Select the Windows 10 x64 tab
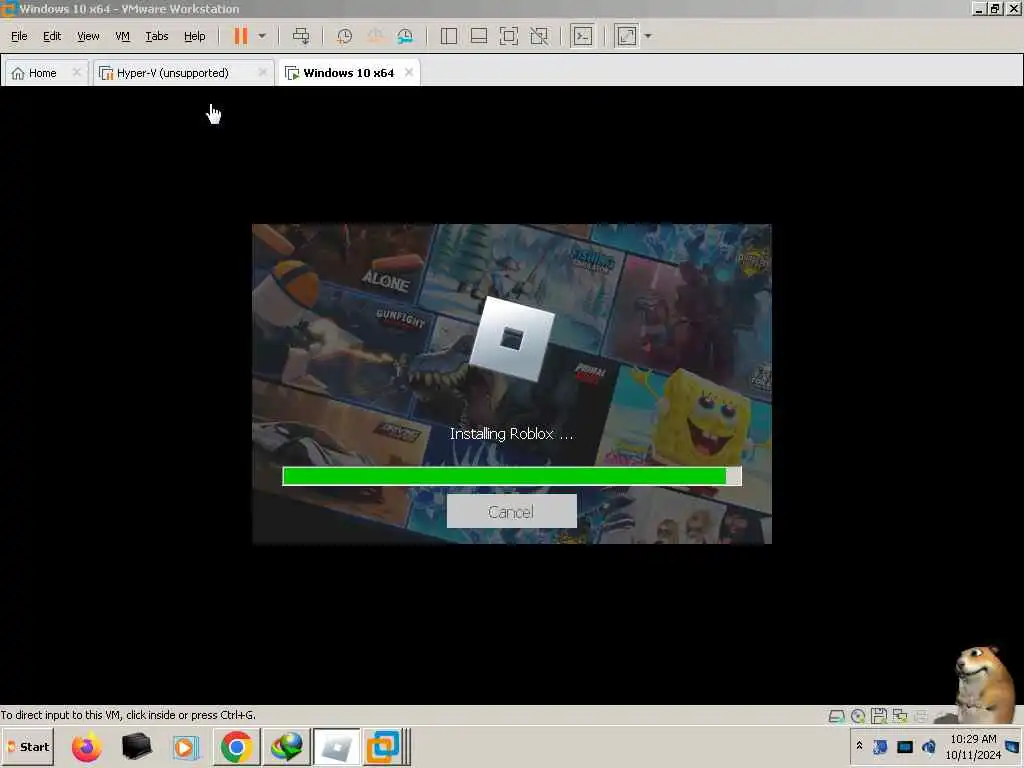 pos(348,72)
